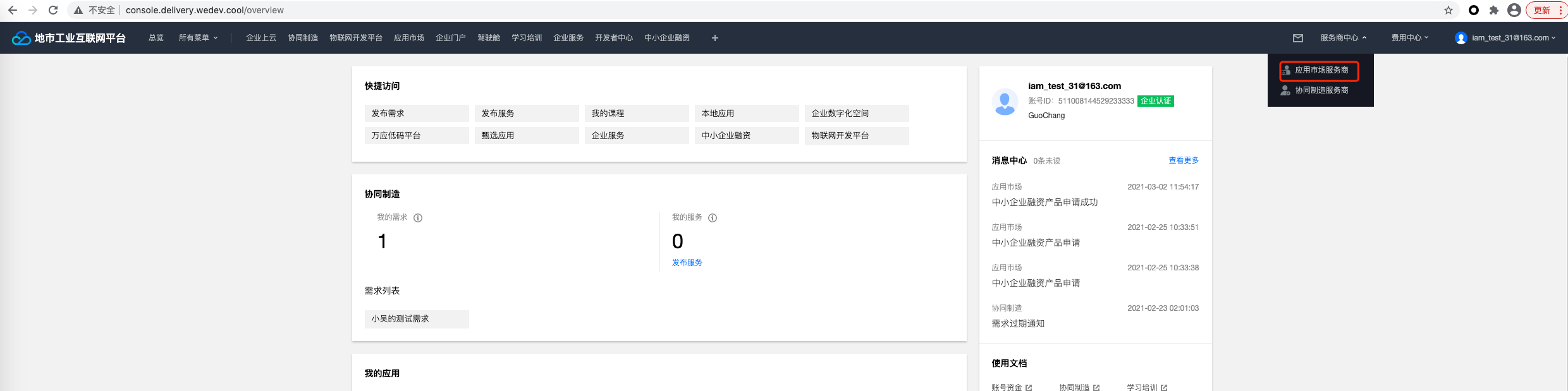This screenshot has width=1568, height=391.
Task: Open the 企业服务 navbar item
Action: [x=568, y=38]
